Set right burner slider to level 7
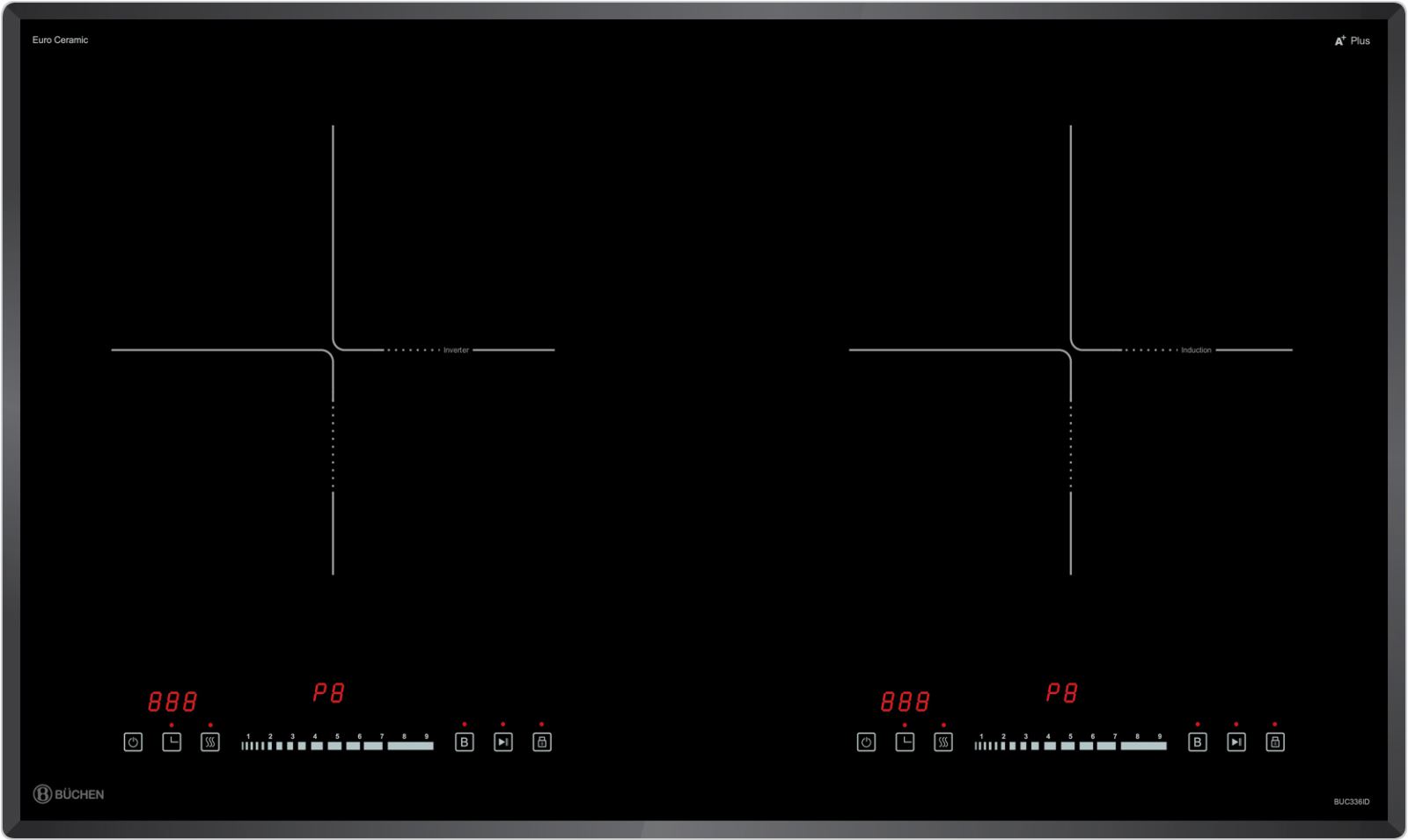The height and width of the screenshot is (840, 1408). pos(1111,745)
